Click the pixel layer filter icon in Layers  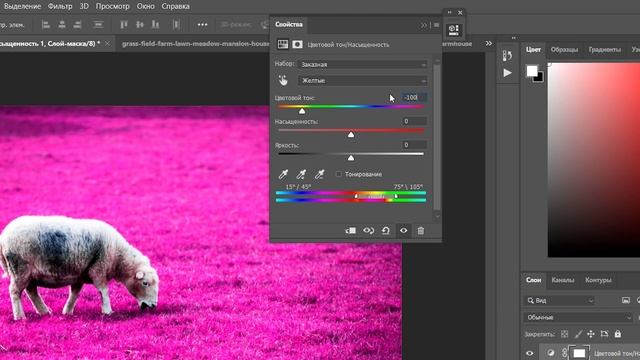point(626,300)
